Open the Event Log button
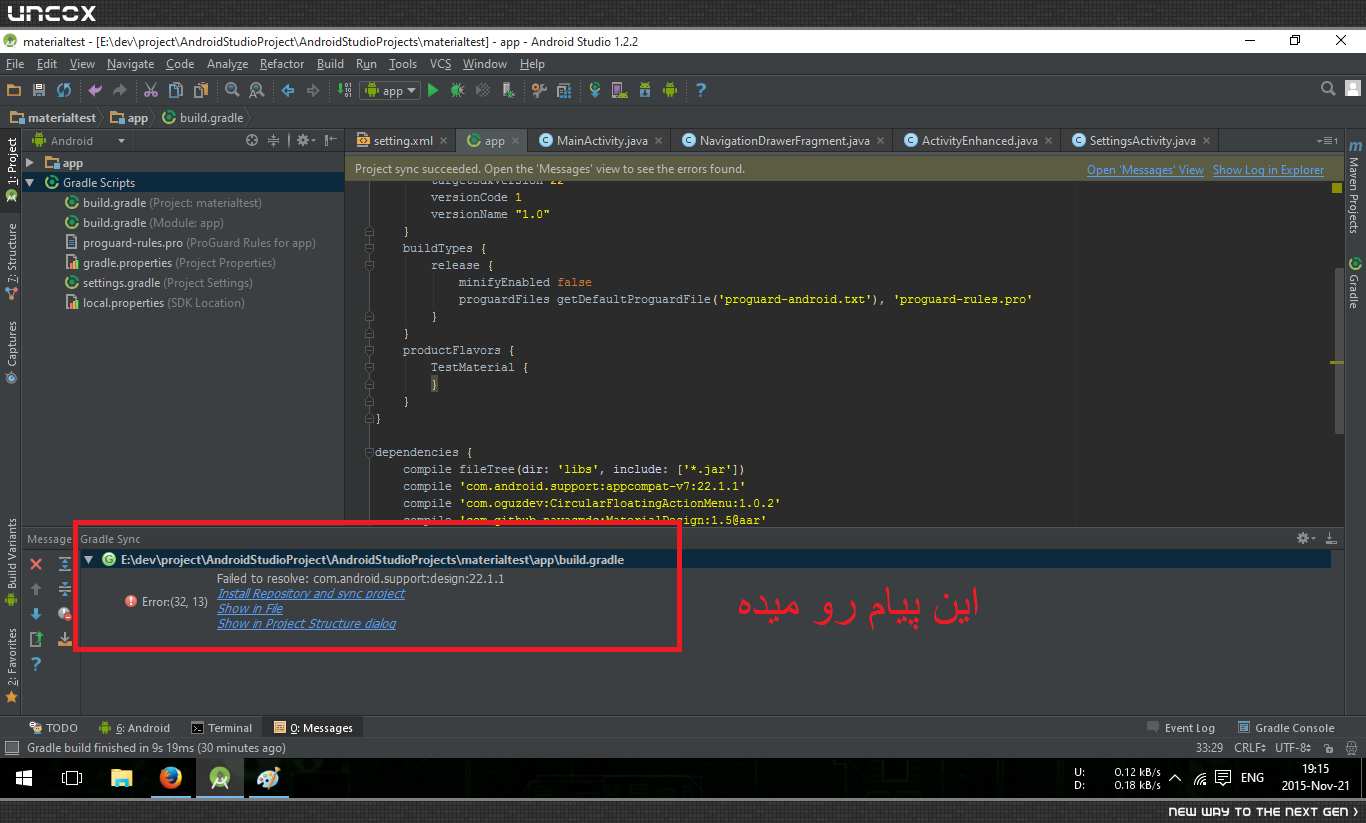The width and height of the screenshot is (1366, 823). point(1181,728)
